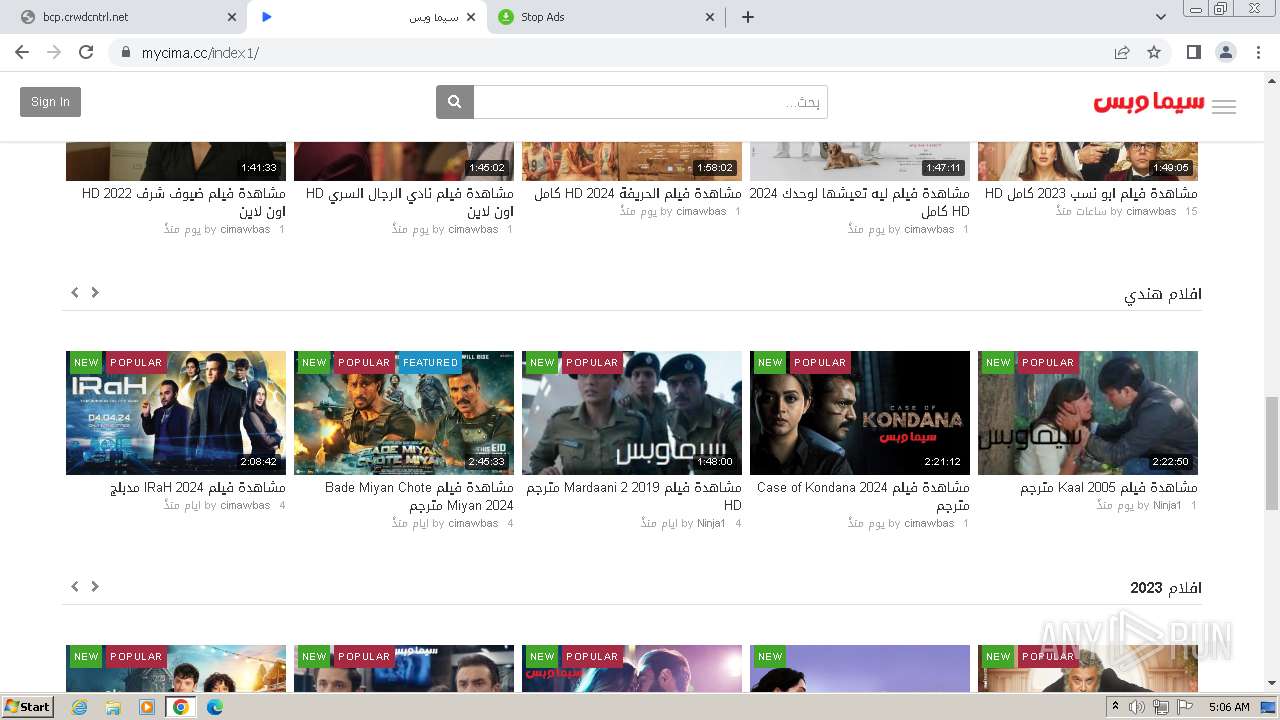This screenshot has height=720, width=1280.
Task: Click the Sign In button
Action: (x=50, y=102)
